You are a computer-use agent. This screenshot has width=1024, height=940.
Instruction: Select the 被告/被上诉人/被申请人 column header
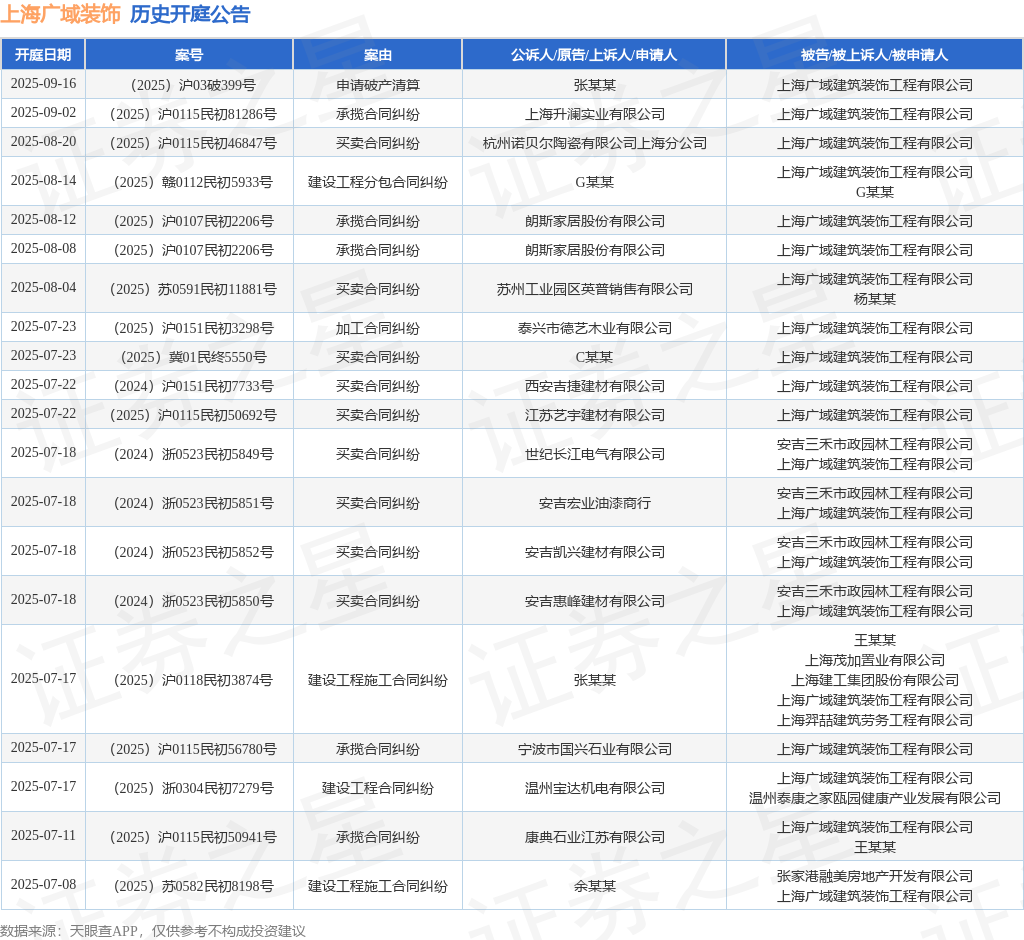click(x=874, y=55)
